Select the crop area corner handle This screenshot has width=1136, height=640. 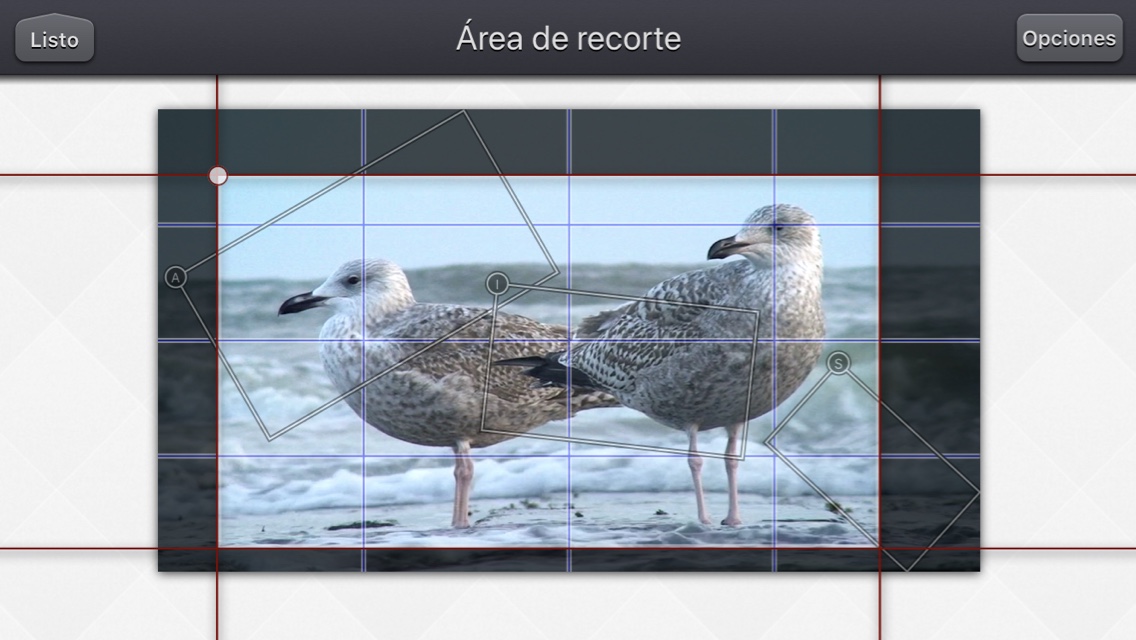(x=218, y=175)
